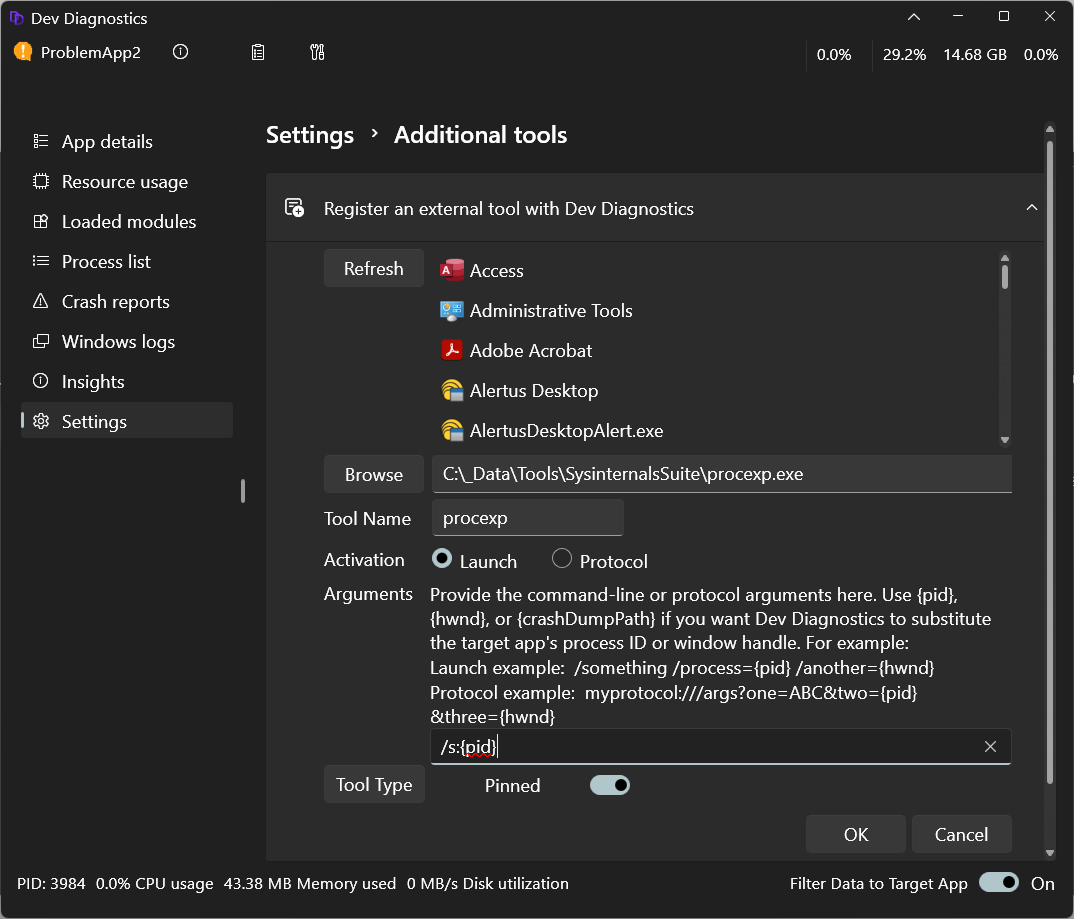Click the 29.2% usage value in top bar

pos(904,55)
